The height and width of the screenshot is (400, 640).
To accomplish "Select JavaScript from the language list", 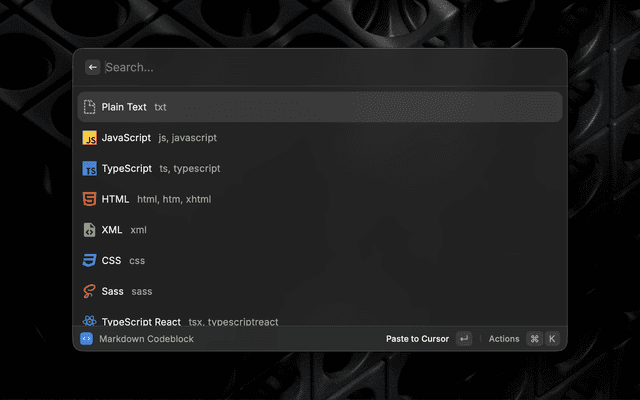I will pos(320,138).
